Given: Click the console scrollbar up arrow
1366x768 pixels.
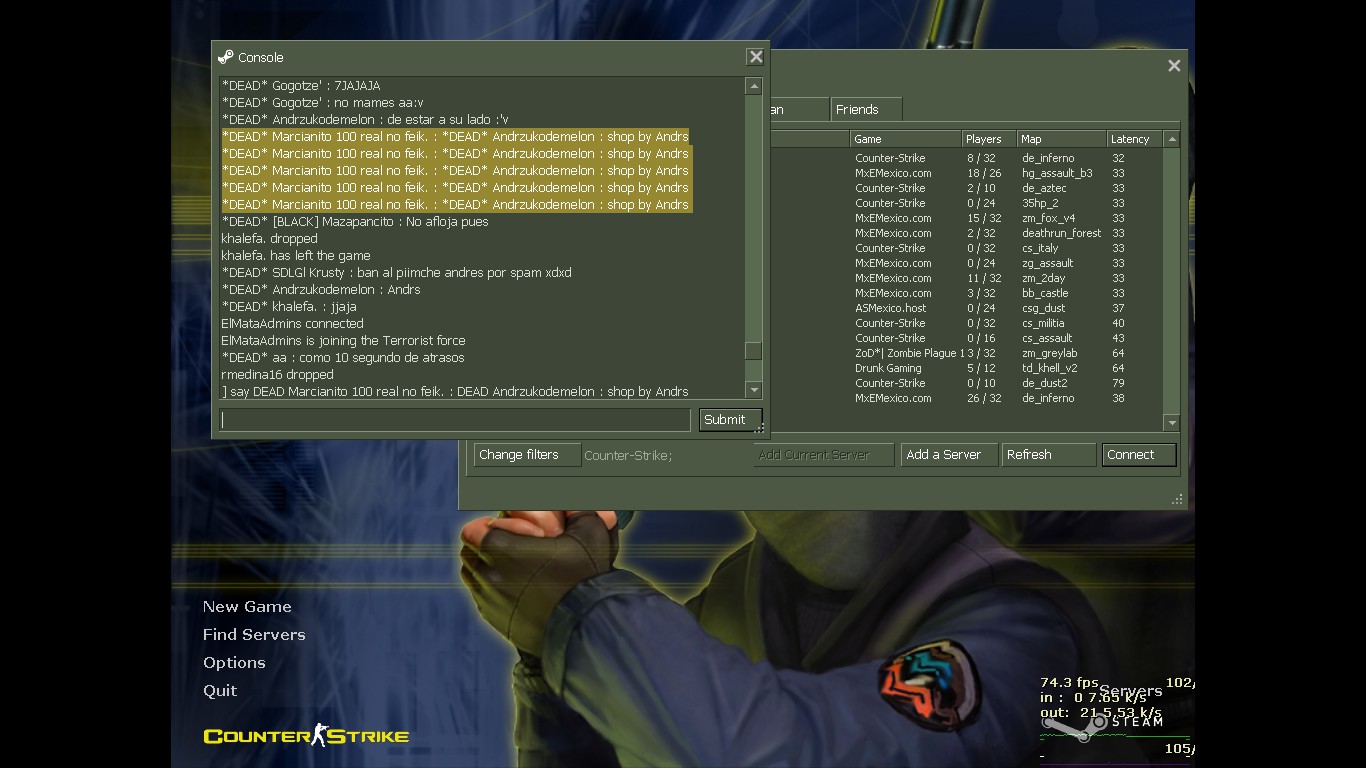Looking at the screenshot, I should click(754, 87).
